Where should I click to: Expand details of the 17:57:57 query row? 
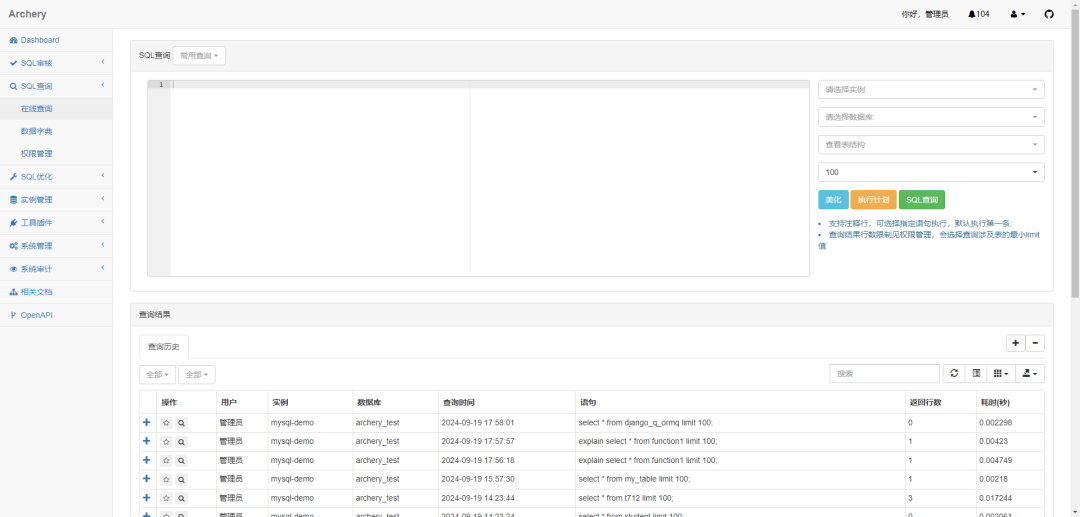[x=146, y=441]
